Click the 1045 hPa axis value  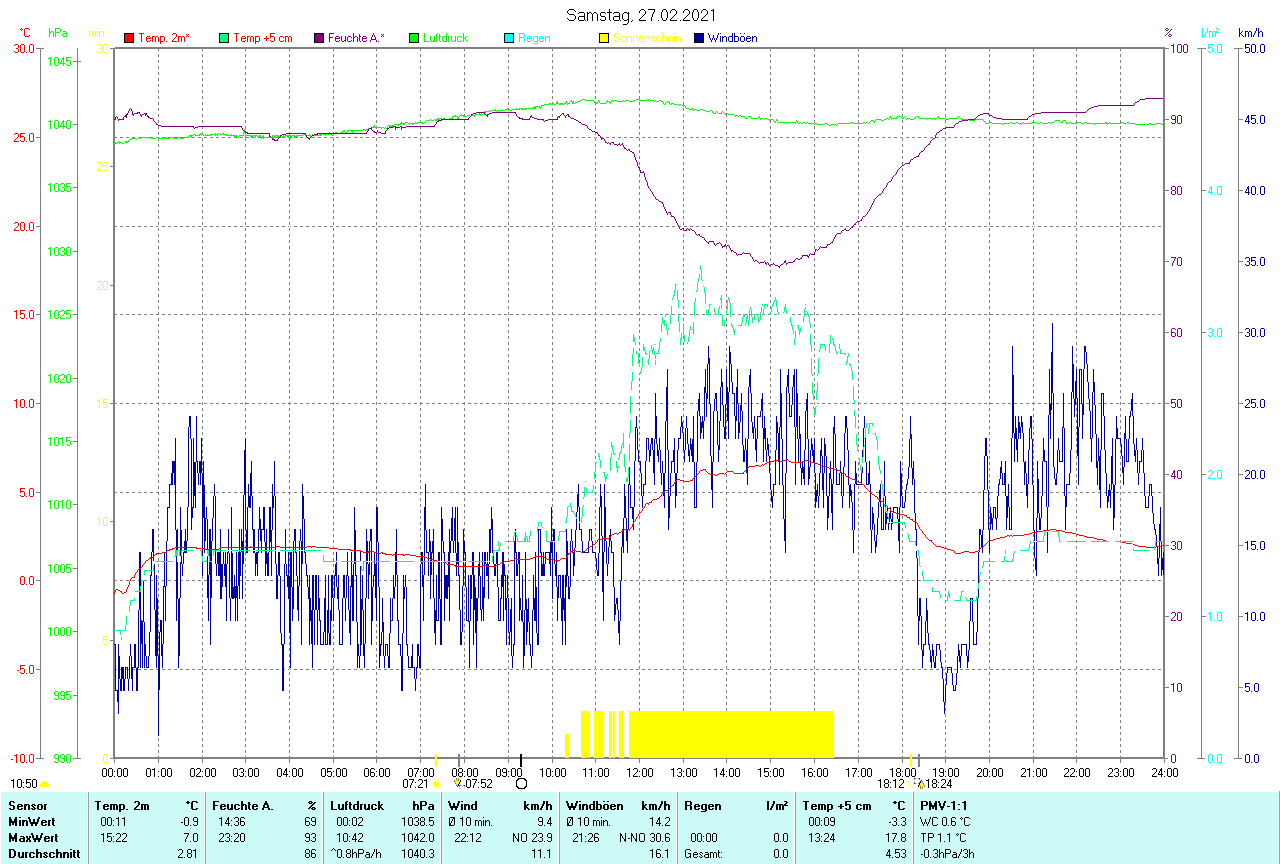coord(59,62)
